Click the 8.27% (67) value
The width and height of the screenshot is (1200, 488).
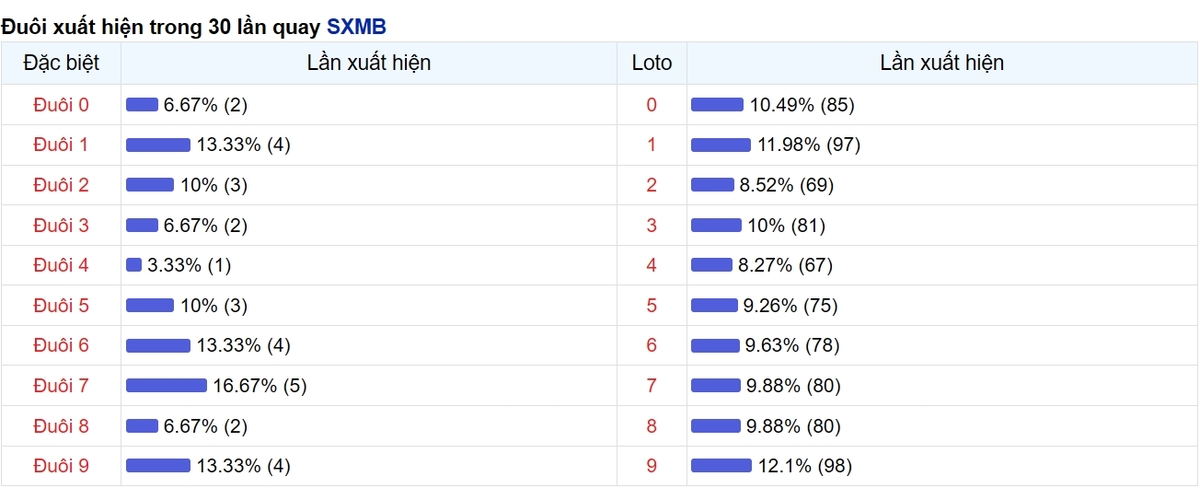[x=785, y=265]
